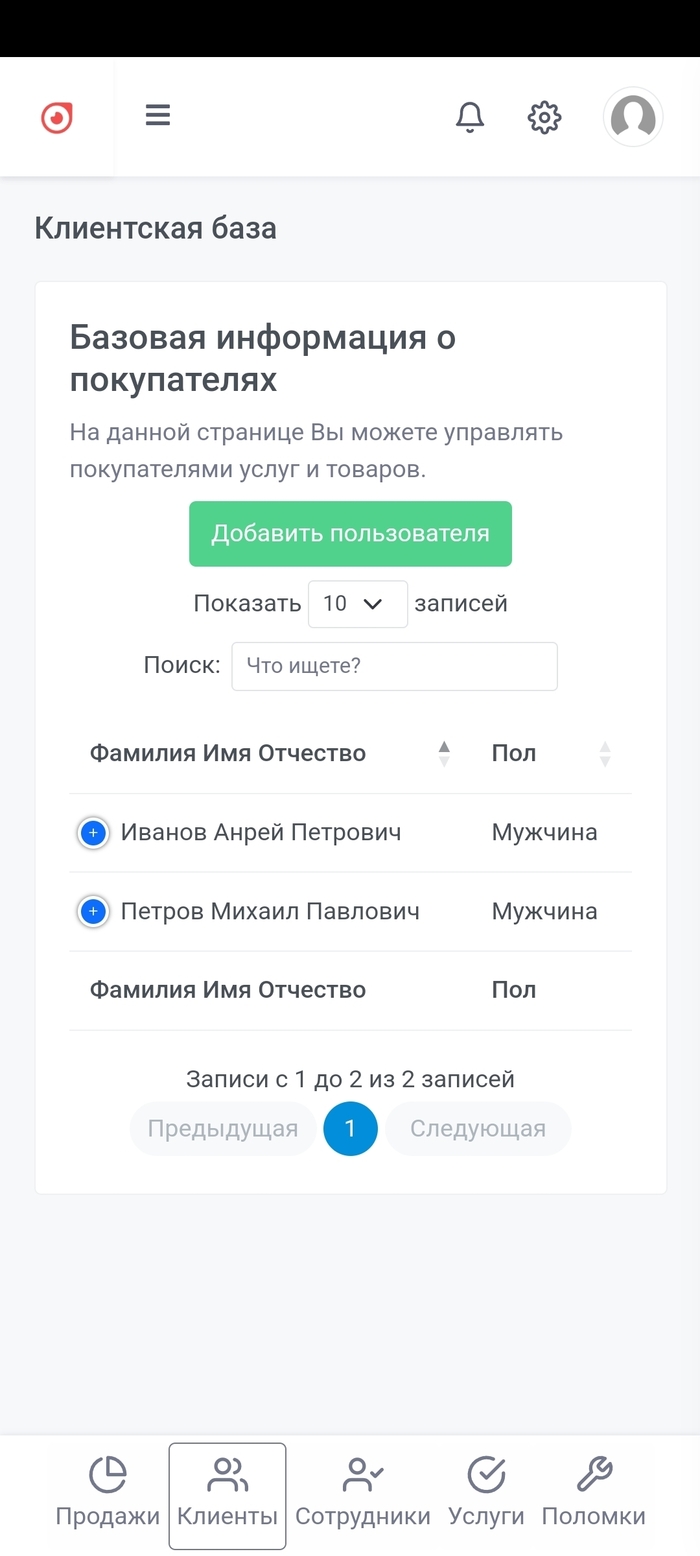Open the Услуги tab
Image resolution: width=700 pixels, height=1556 pixels.
pyautogui.click(x=486, y=1494)
